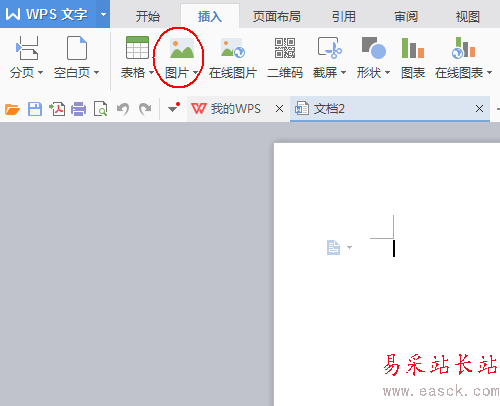
Task: Click the 截屏 screenshot icon
Action: pyautogui.click(x=329, y=48)
